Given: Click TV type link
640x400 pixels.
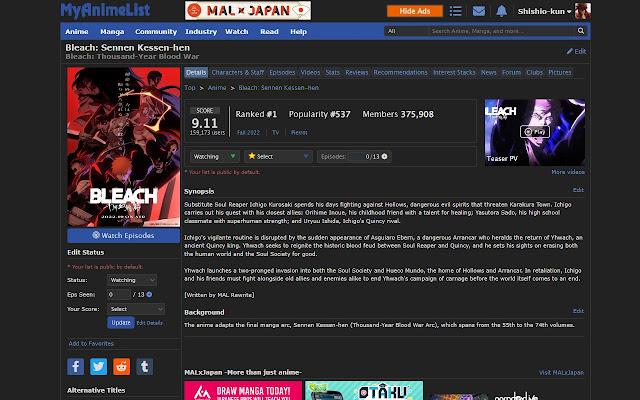Looking at the screenshot, I should (276, 133).
